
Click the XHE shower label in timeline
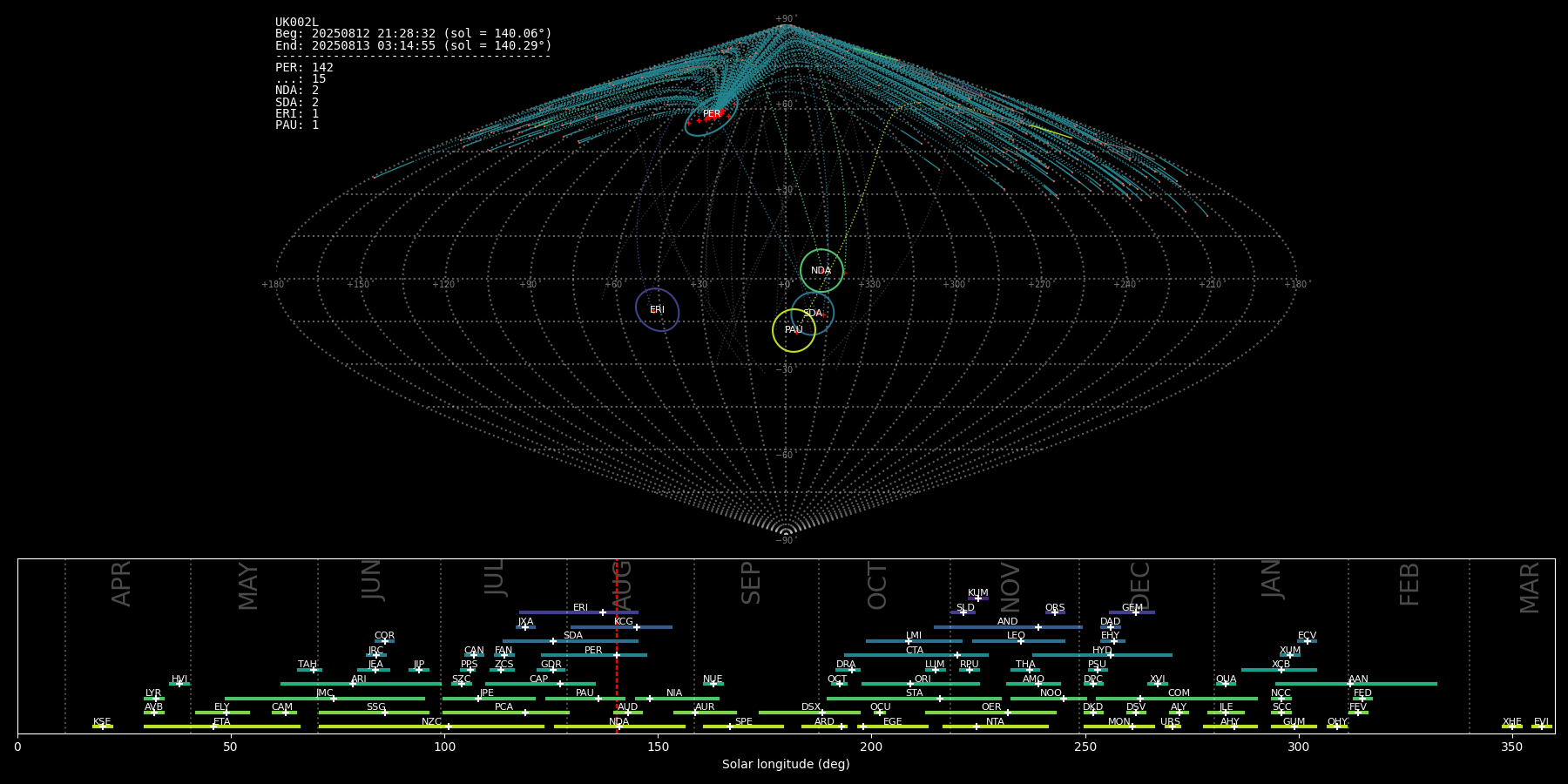tap(1511, 722)
